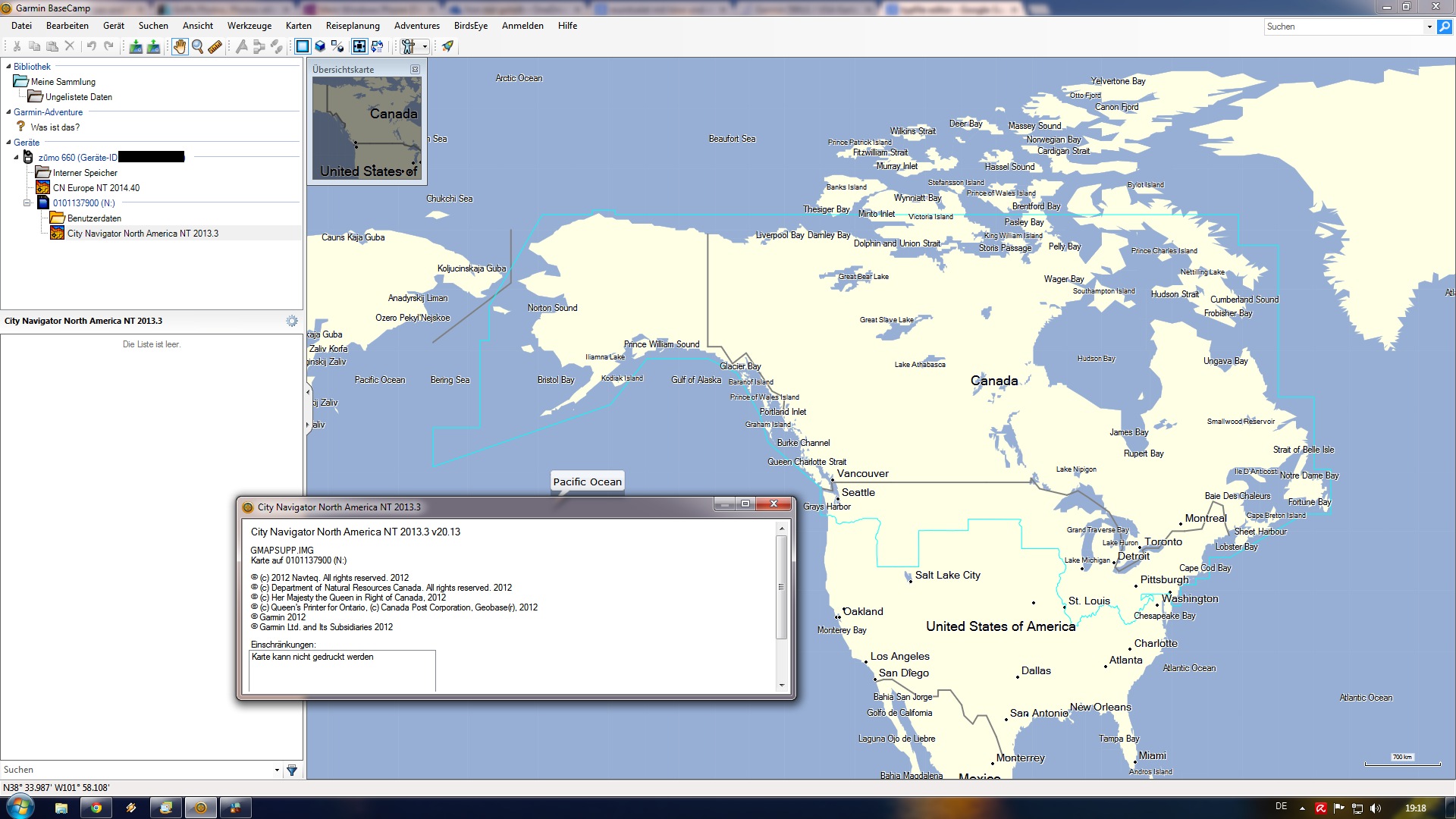Toggle the overview map button
The width and height of the screenshot is (1456, 819).
tap(359, 46)
